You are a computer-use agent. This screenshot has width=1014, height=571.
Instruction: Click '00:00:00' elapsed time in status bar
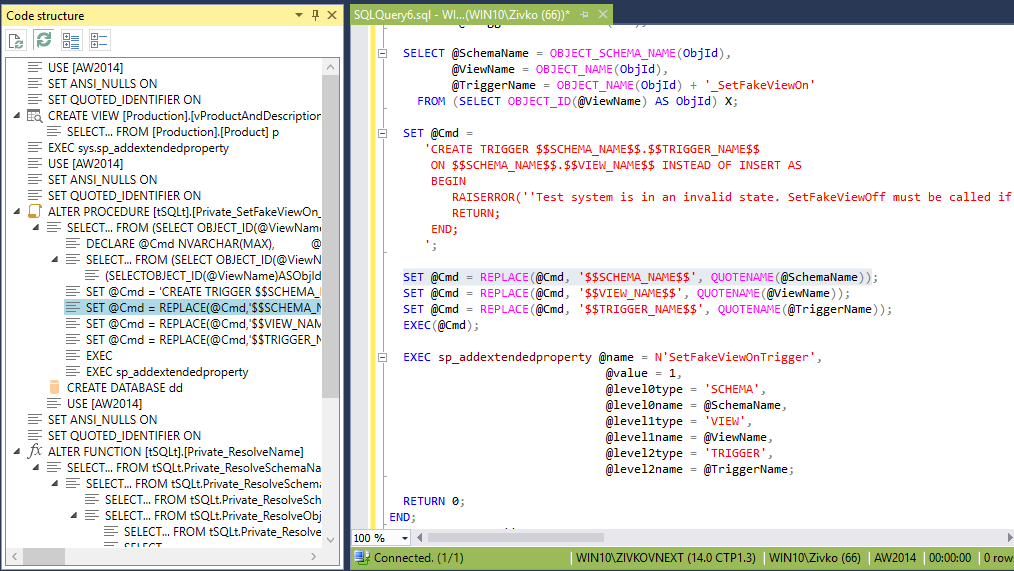point(950,557)
